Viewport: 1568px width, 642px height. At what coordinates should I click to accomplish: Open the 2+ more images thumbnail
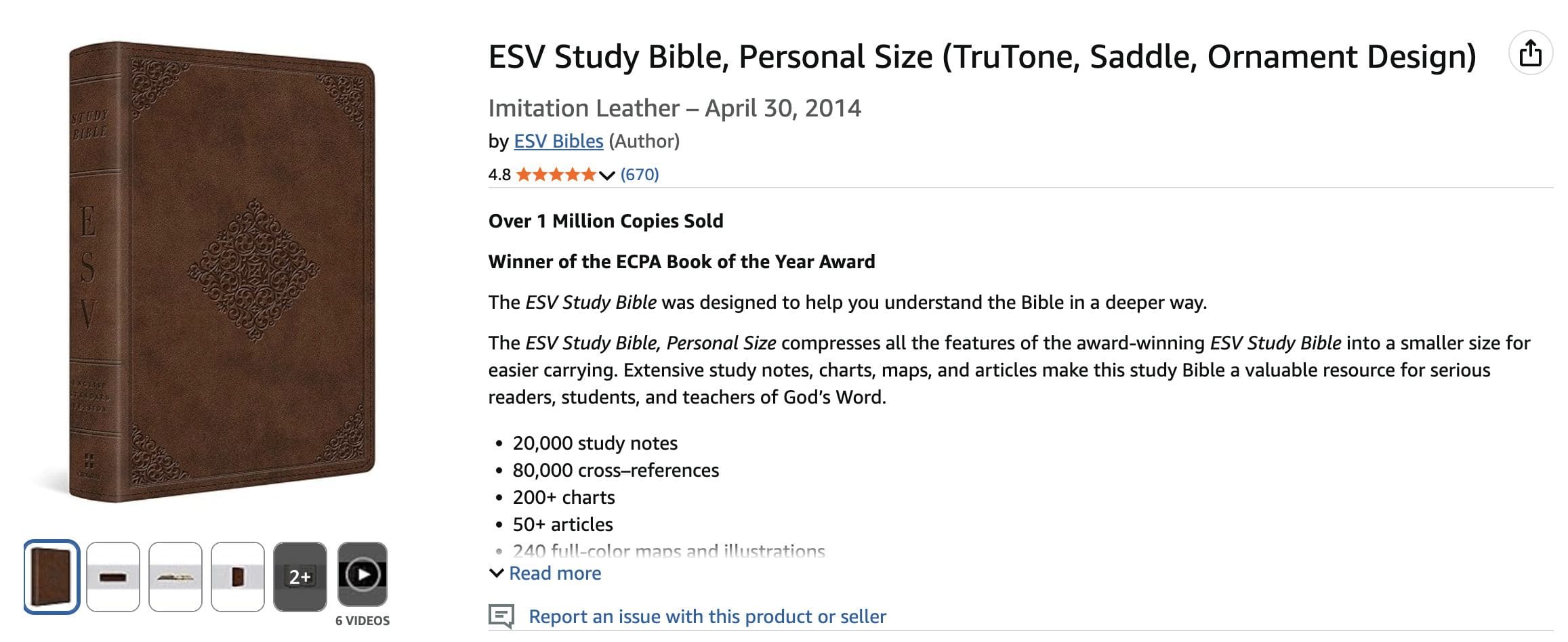tap(300, 576)
